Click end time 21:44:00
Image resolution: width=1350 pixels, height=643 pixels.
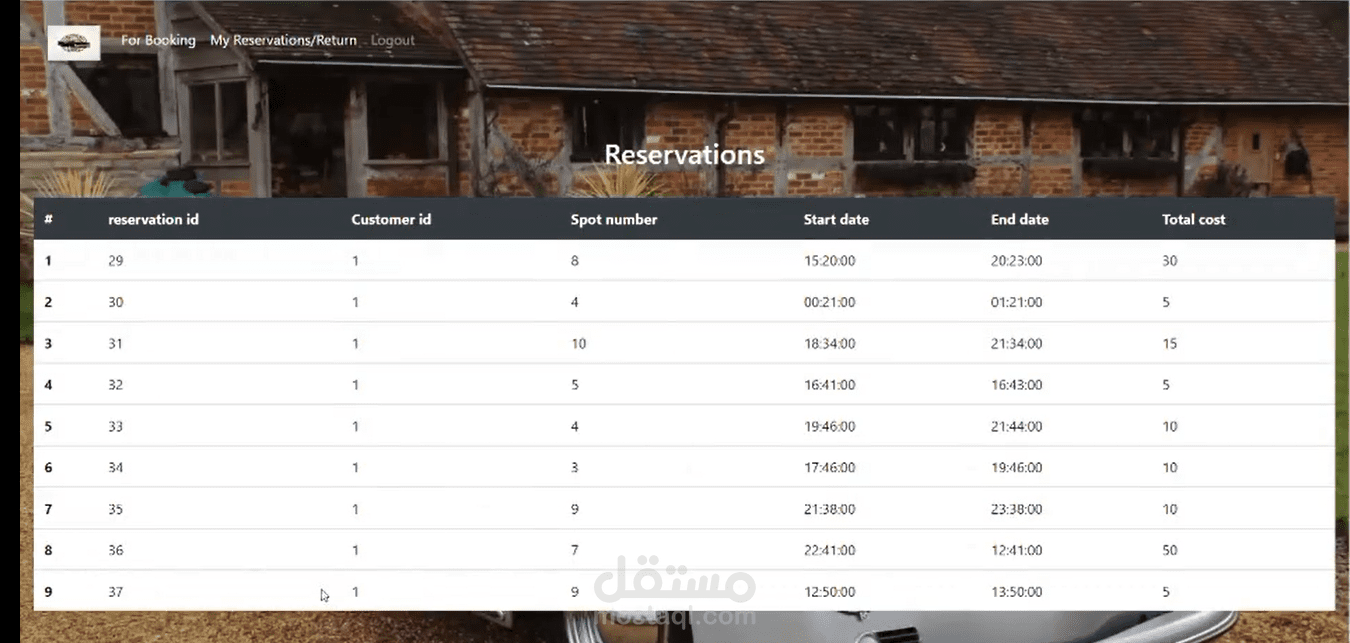click(x=1017, y=427)
